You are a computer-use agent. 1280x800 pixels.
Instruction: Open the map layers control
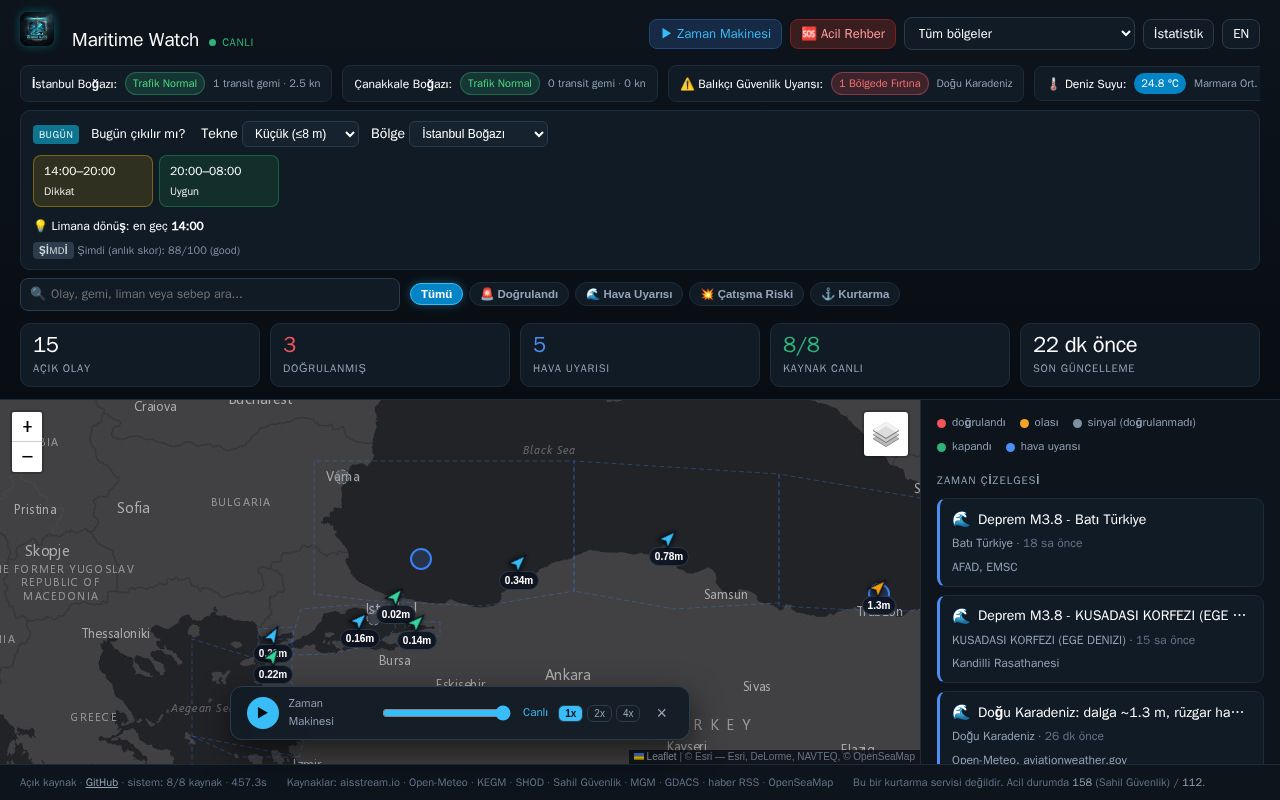click(x=886, y=434)
